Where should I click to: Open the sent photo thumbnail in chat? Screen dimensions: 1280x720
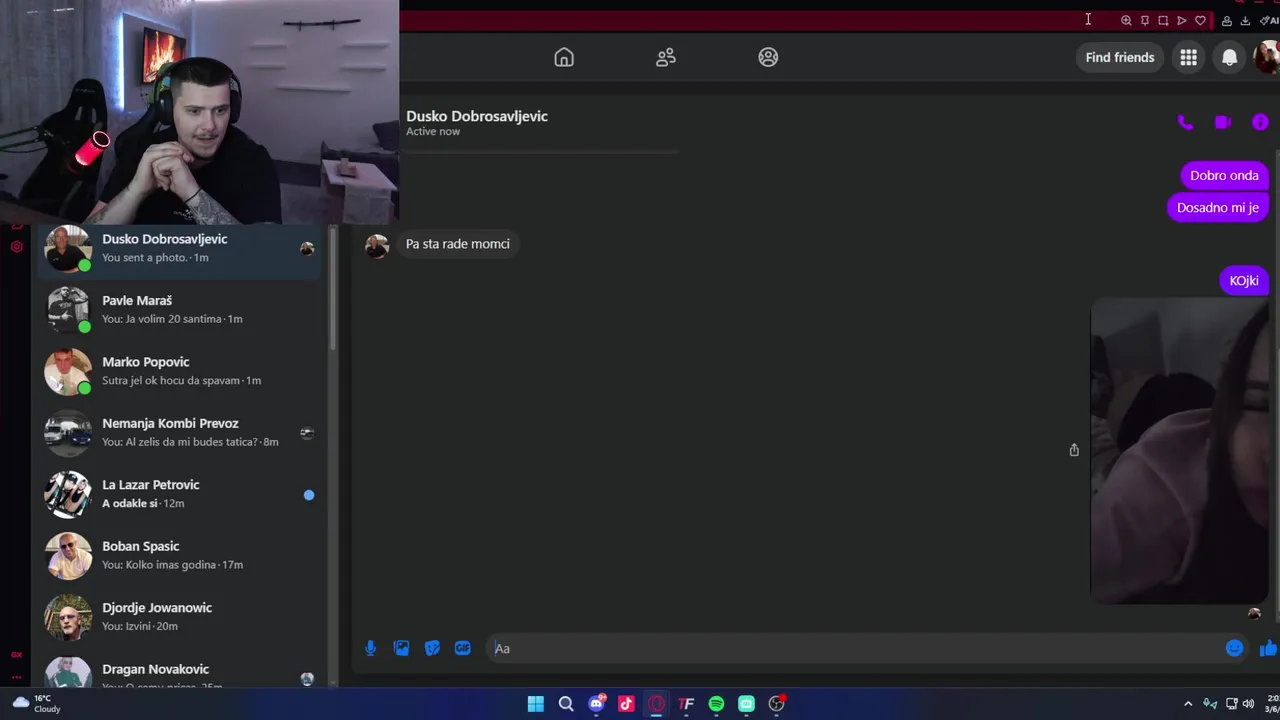click(x=1180, y=451)
